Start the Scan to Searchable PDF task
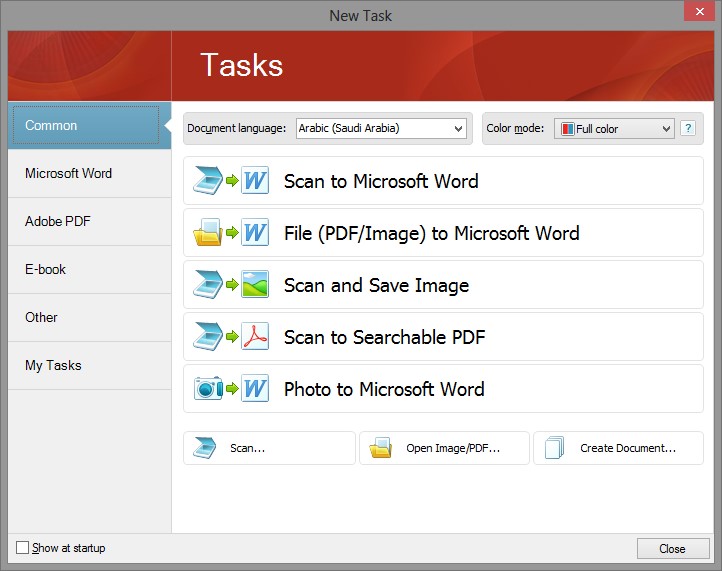This screenshot has width=722, height=571. click(443, 337)
